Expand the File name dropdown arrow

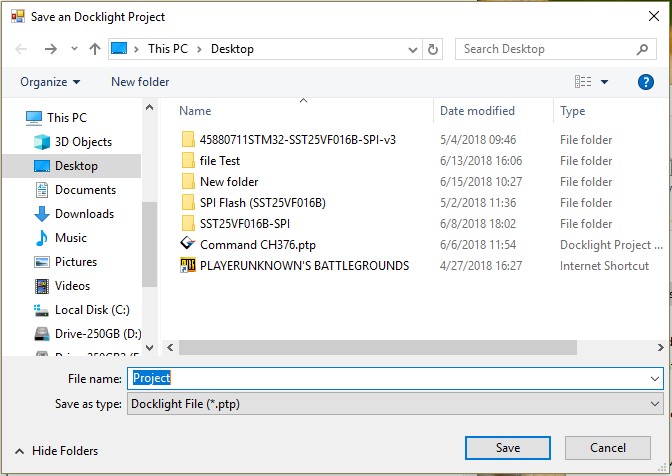pos(654,379)
